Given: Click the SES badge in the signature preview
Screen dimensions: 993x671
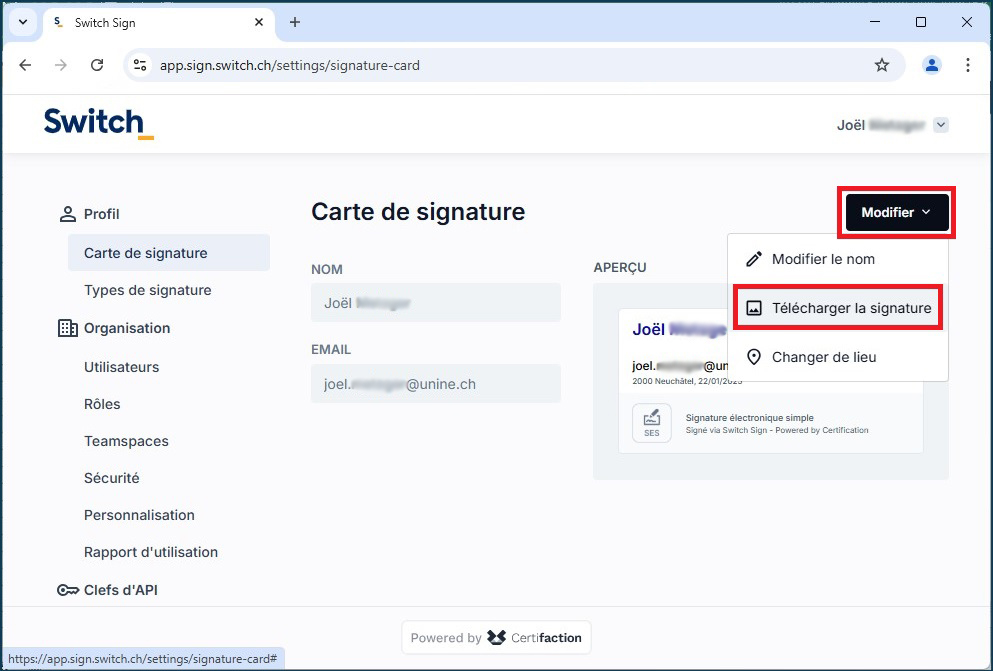Looking at the screenshot, I should click(651, 422).
